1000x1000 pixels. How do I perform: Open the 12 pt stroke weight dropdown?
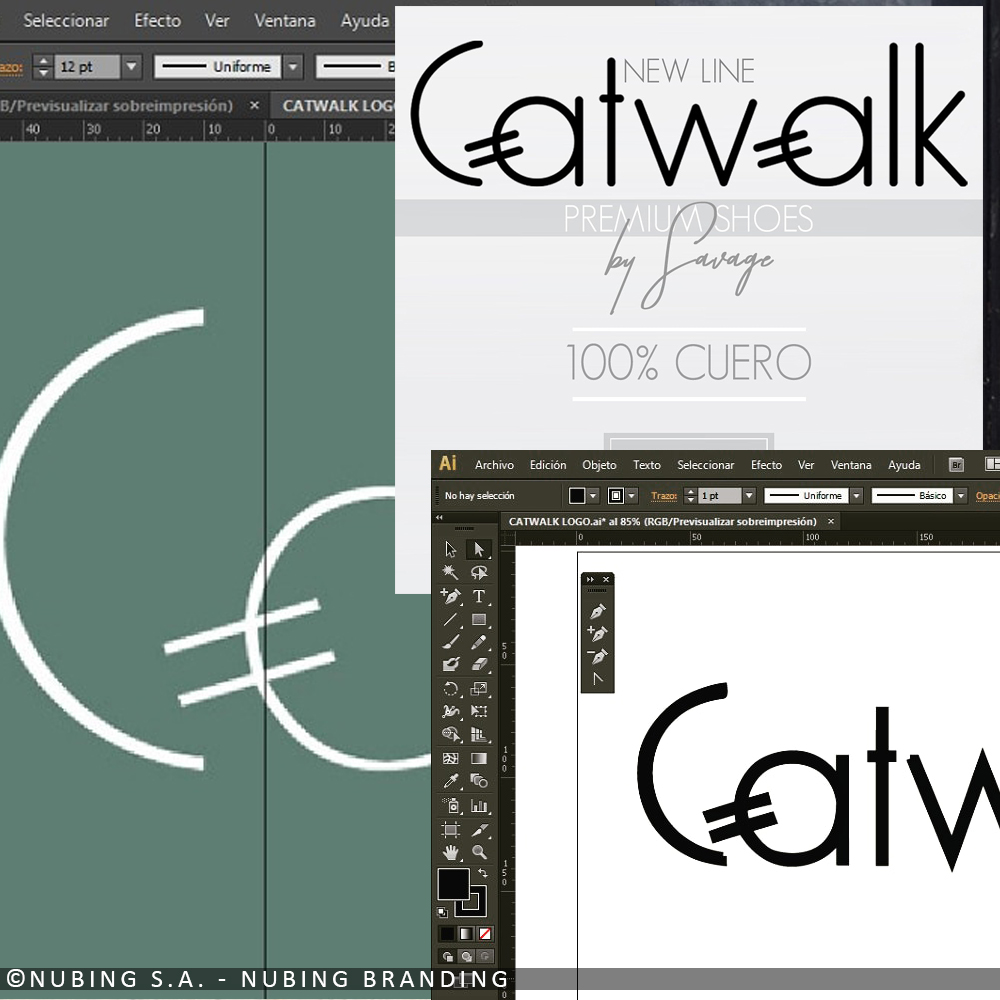click(x=131, y=66)
